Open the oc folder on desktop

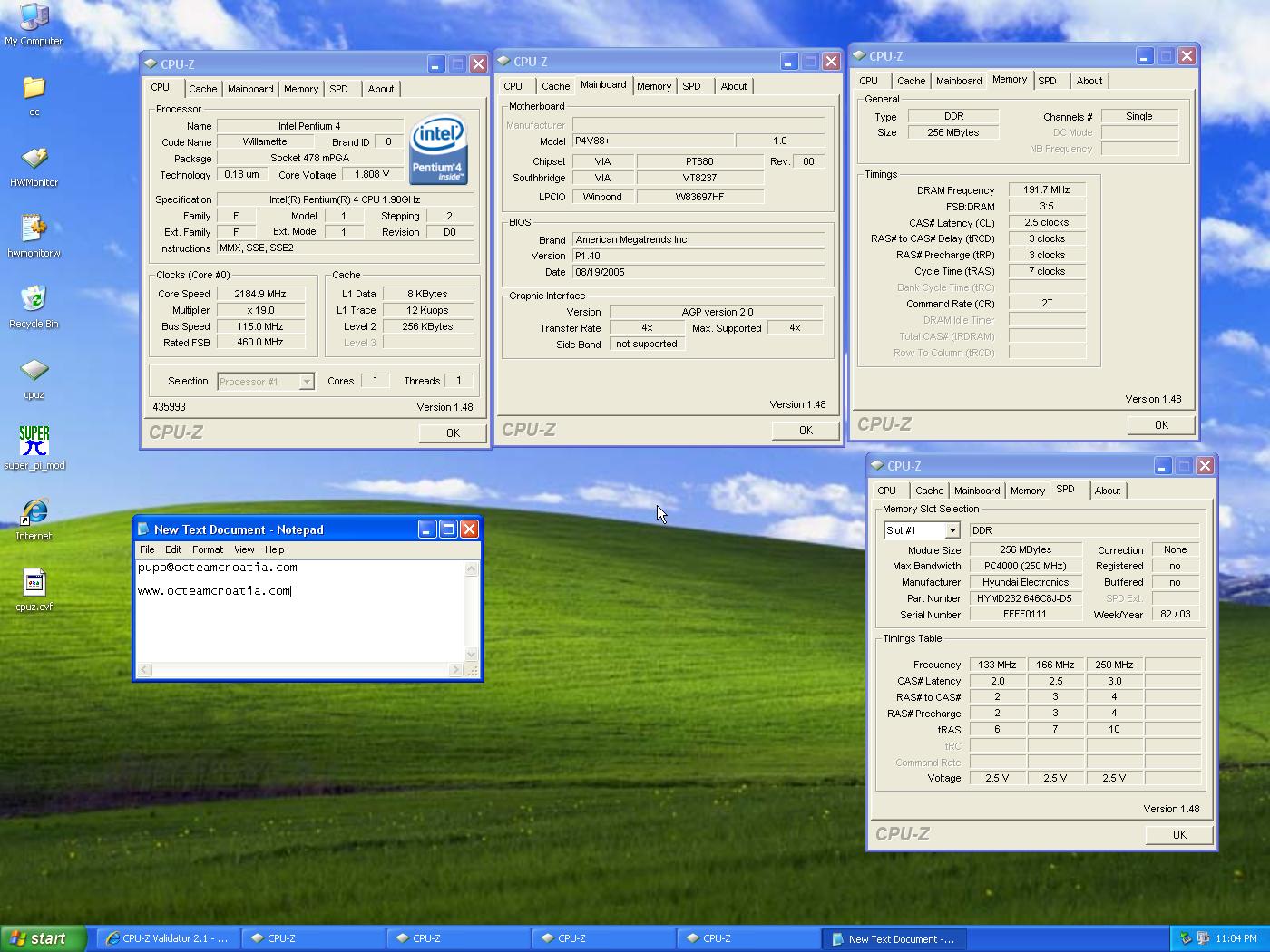pos(34,95)
